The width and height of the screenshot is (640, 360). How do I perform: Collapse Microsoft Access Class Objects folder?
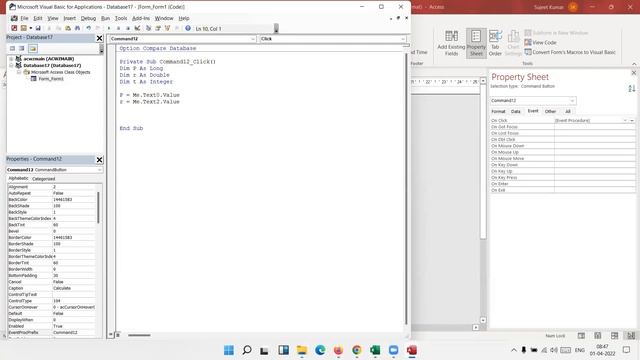19,72
